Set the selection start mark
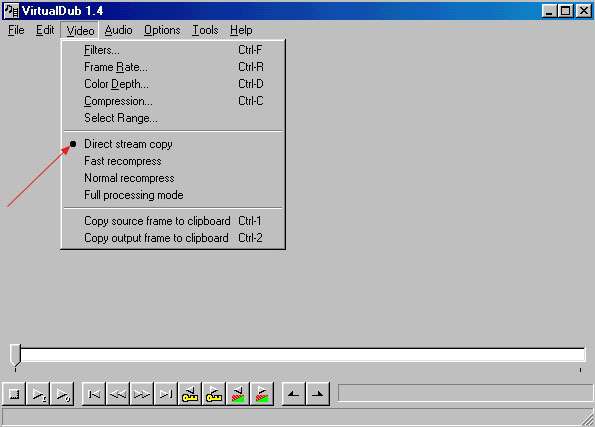595x427 pixels. pyautogui.click(x=294, y=394)
